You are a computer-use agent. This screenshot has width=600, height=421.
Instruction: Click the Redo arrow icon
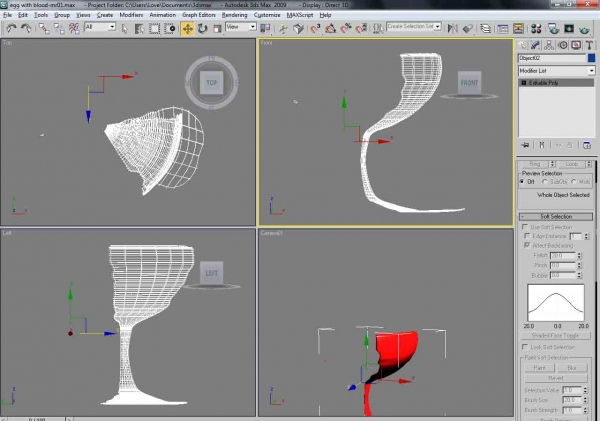[x=26, y=28]
